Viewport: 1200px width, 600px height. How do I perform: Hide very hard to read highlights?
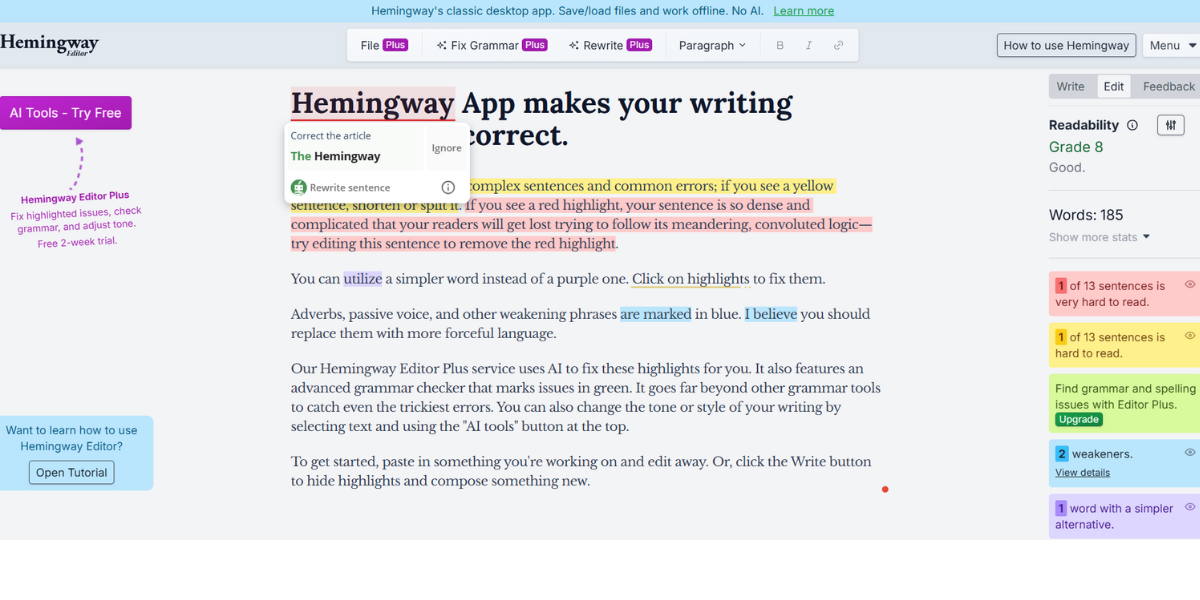[x=1189, y=285]
